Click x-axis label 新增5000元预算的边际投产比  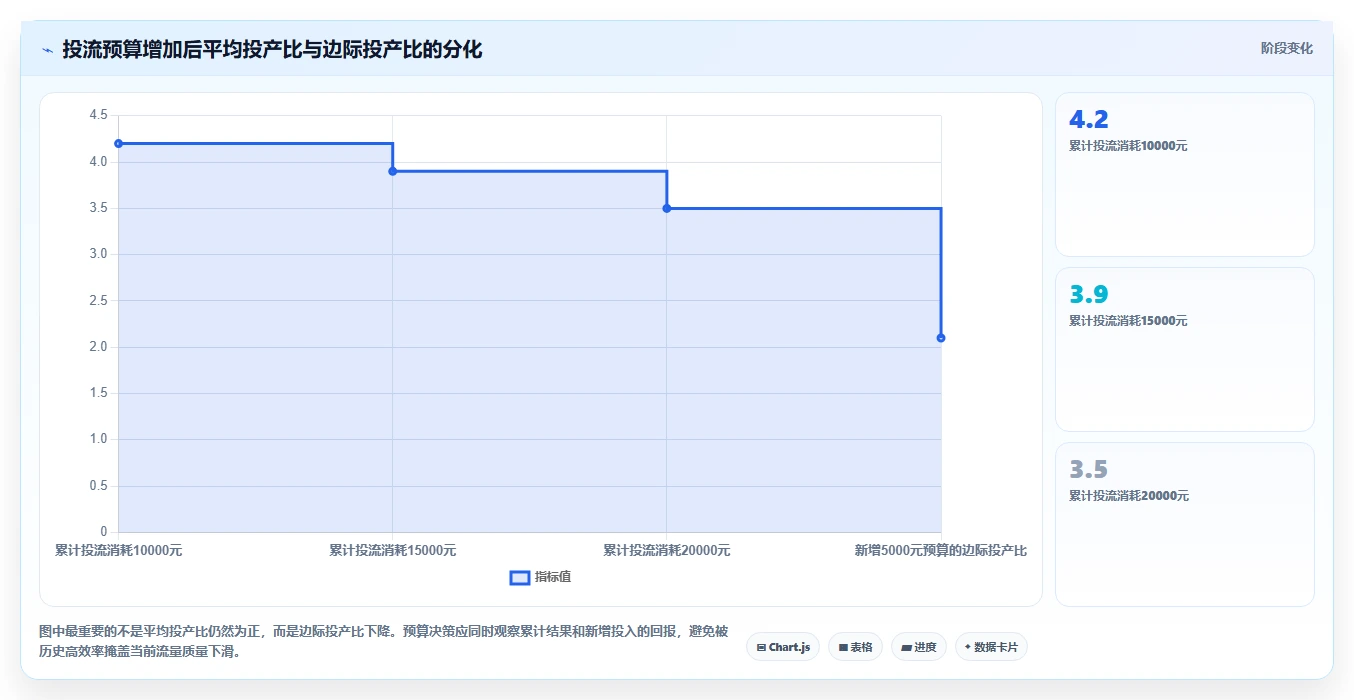(940, 550)
